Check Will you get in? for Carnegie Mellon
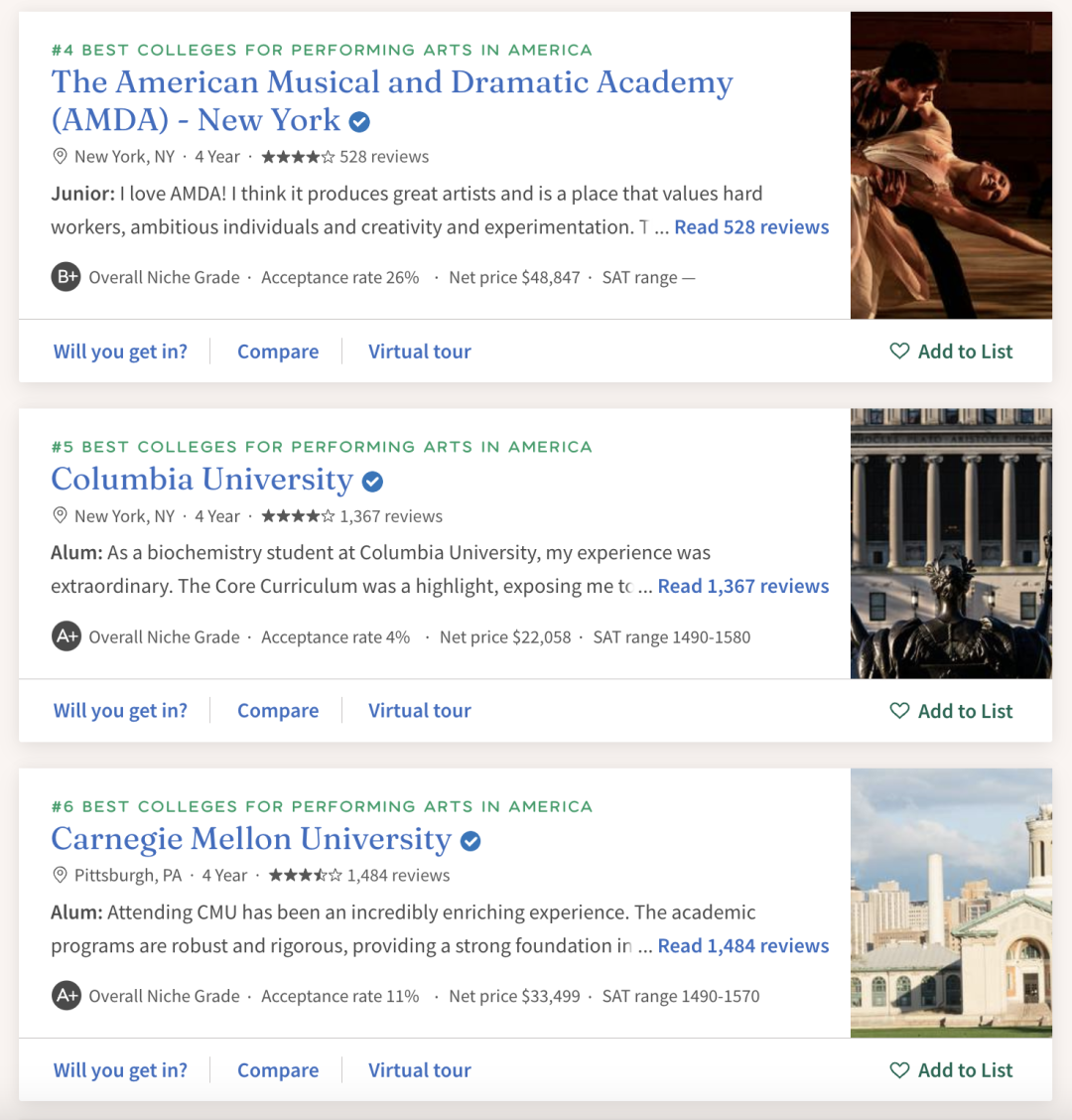This screenshot has height=1120, width=1072. click(x=120, y=1070)
